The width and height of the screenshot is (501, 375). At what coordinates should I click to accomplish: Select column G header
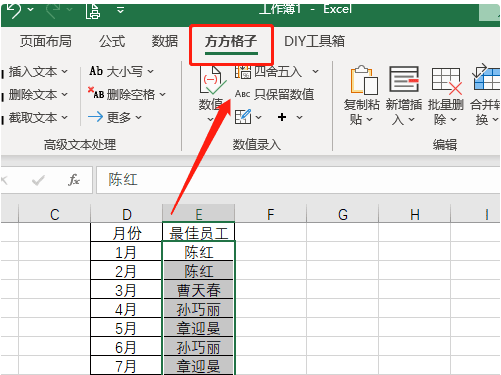pyautogui.click(x=343, y=214)
